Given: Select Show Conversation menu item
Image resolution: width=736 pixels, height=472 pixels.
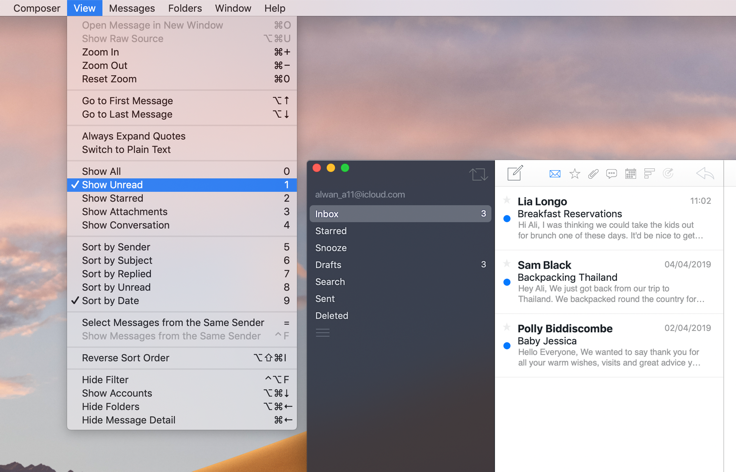Looking at the screenshot, I should [182, 225].
